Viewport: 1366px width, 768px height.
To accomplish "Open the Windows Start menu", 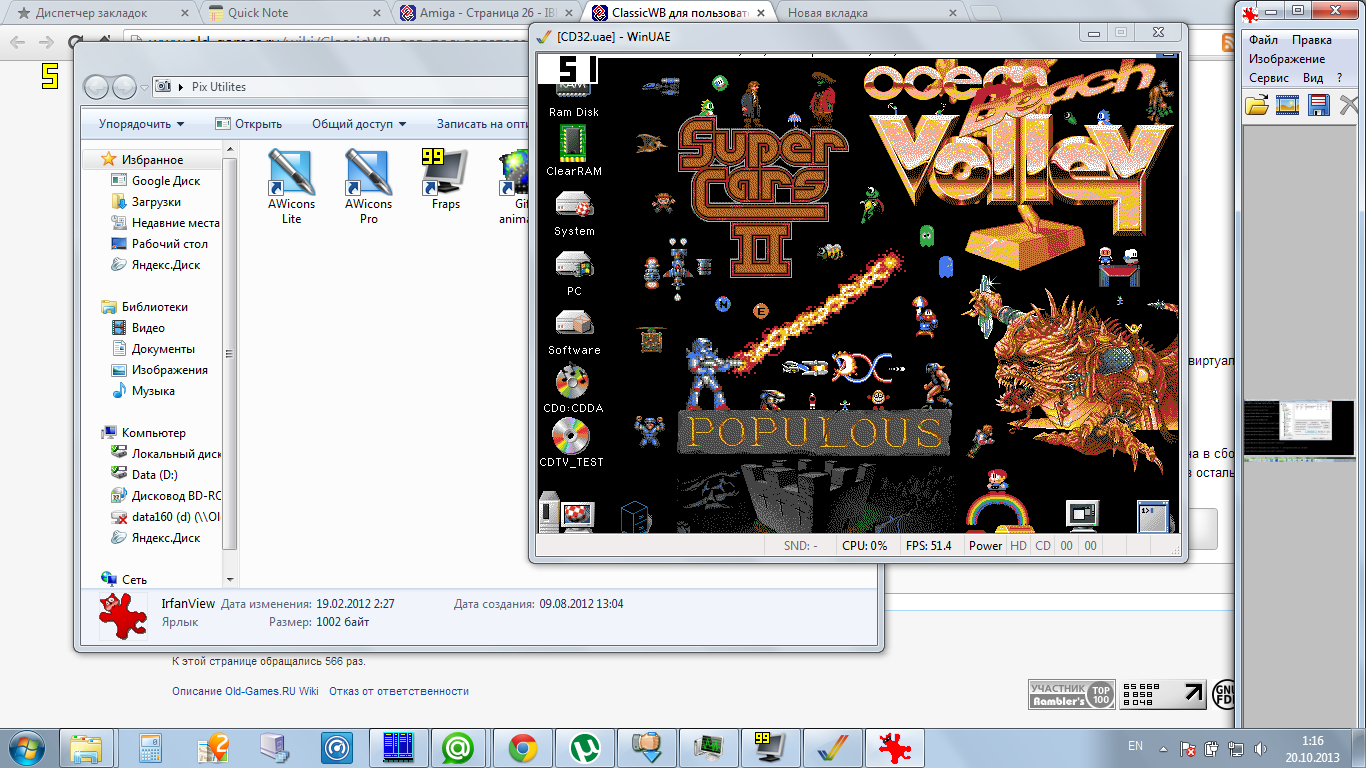I will pyautogui.click(x=27, y=748).
